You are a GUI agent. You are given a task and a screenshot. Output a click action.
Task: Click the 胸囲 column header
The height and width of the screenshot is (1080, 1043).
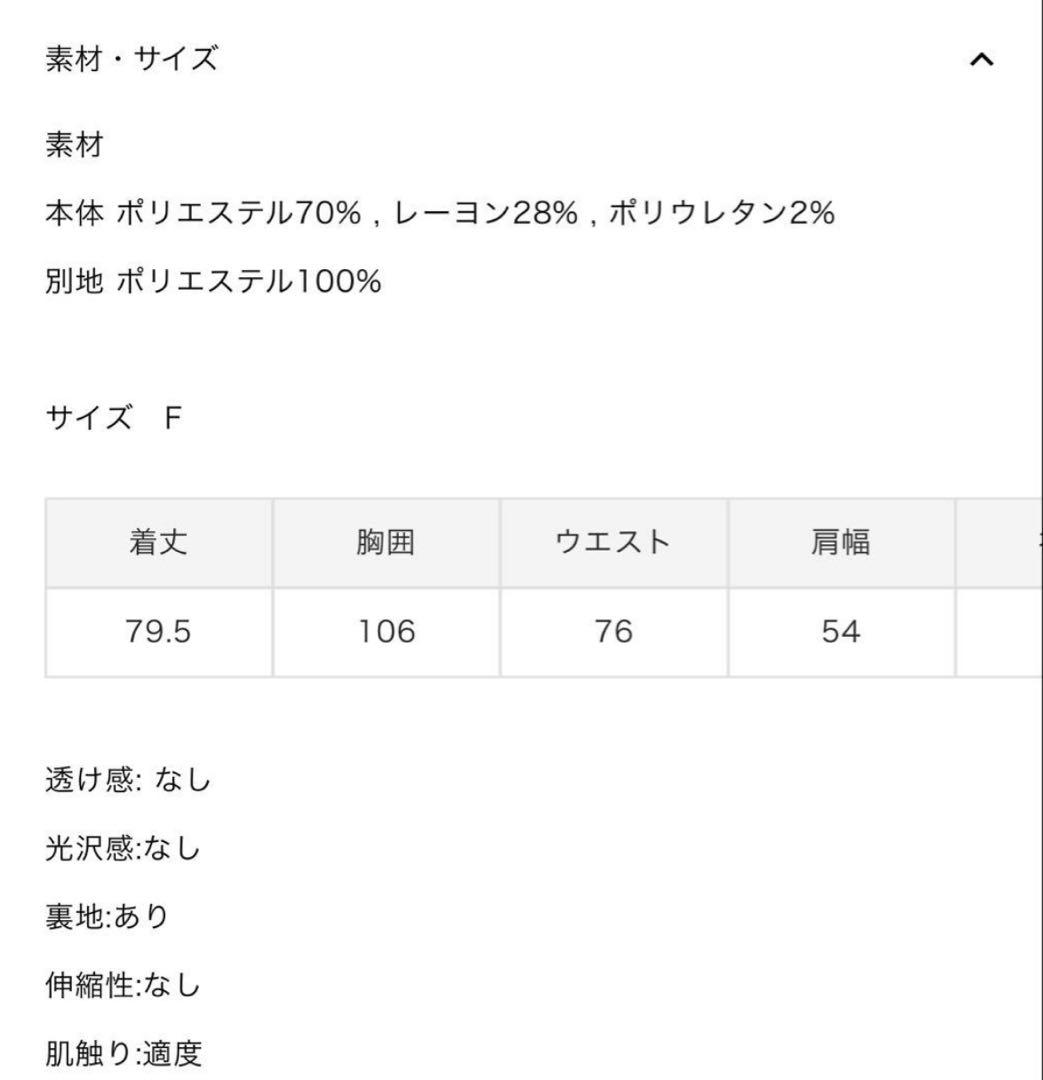click(x=386, y=543)
